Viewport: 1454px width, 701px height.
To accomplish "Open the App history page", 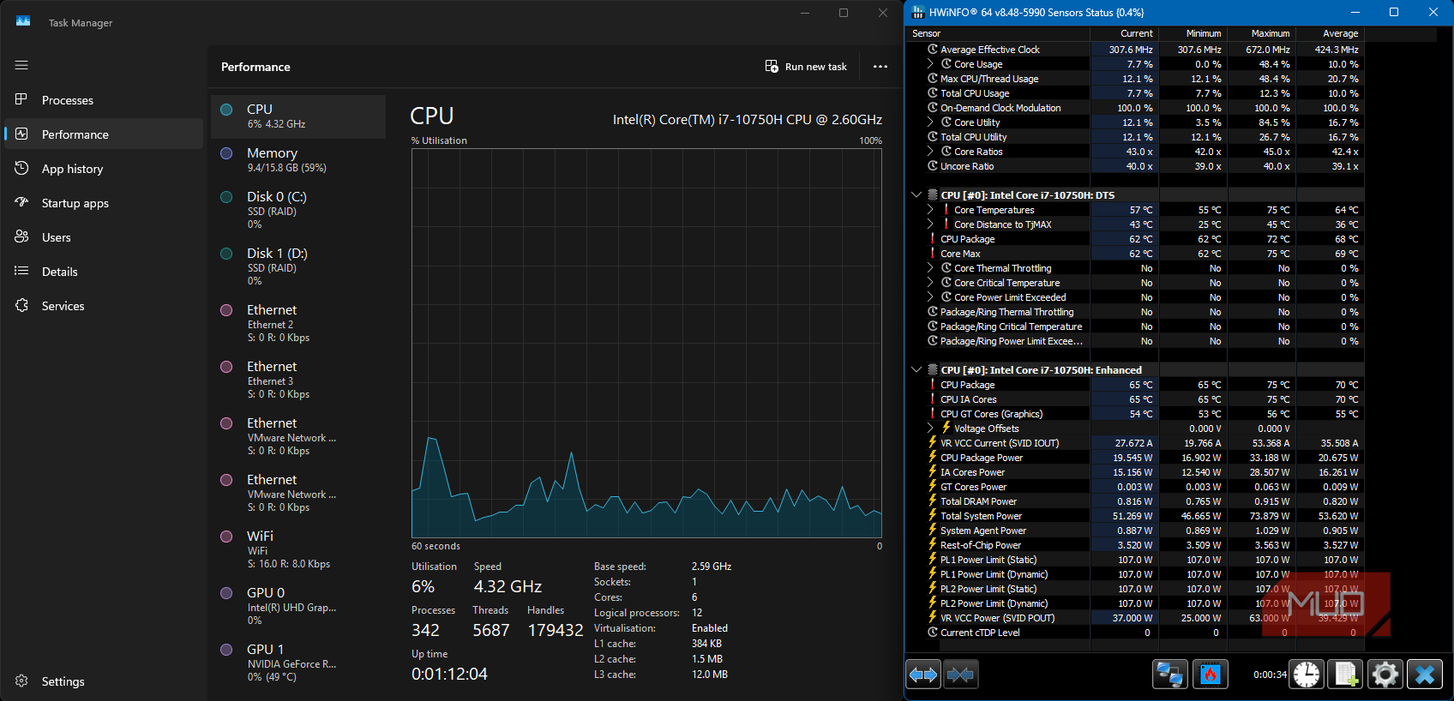I will 104,169.
